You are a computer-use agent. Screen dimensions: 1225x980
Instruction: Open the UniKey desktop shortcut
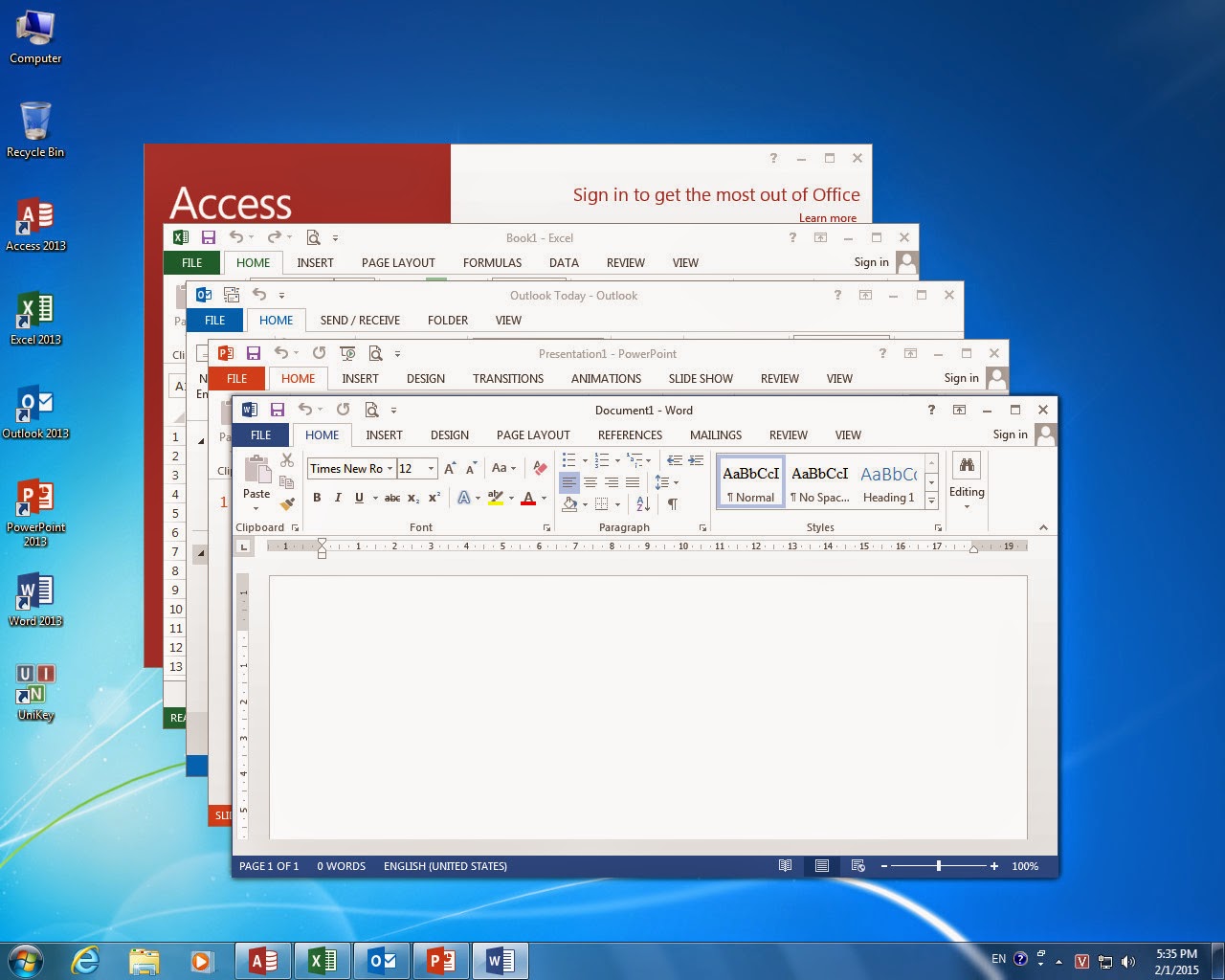coord(35,692)
